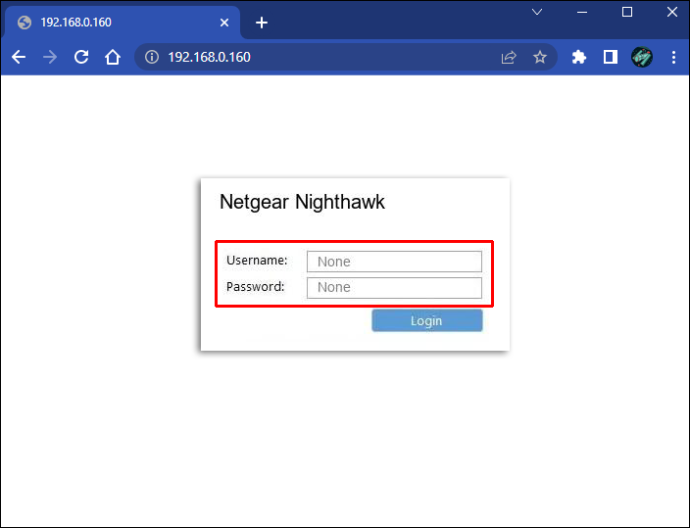The image size is (690, 528).
Task: Click the Forward navigation arrow
Action: tap(50, 57)
